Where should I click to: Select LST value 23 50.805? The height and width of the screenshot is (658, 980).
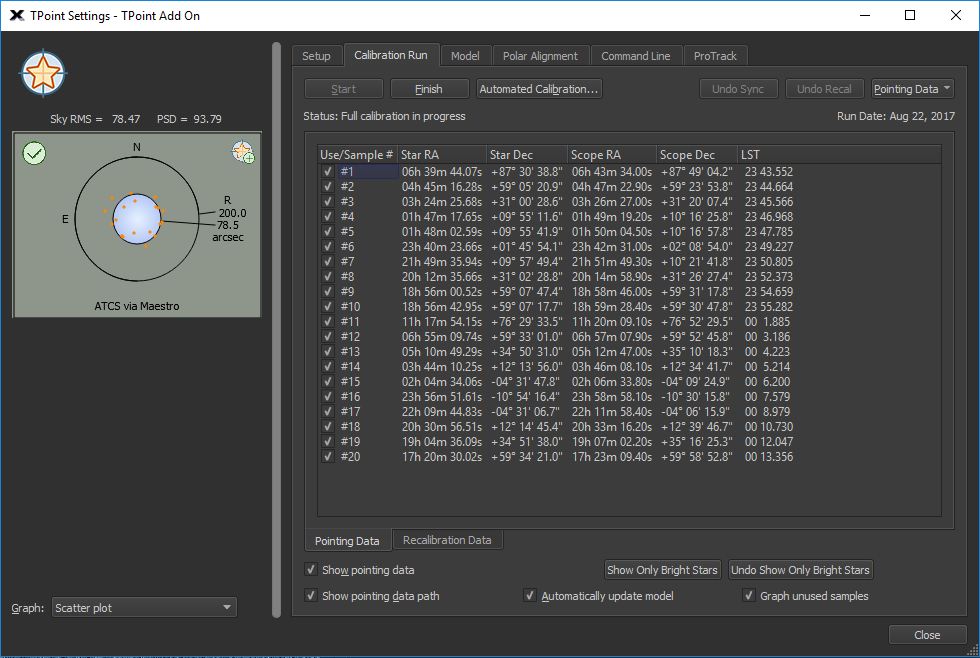pos(769,261)
